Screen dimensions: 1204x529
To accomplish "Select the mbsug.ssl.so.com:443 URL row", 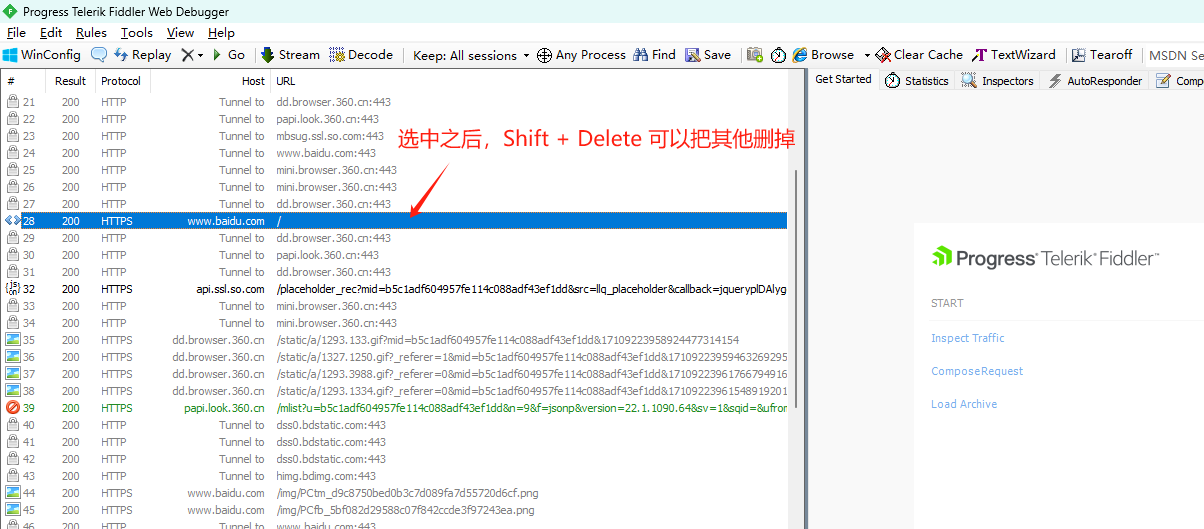I will coord(330,136).
